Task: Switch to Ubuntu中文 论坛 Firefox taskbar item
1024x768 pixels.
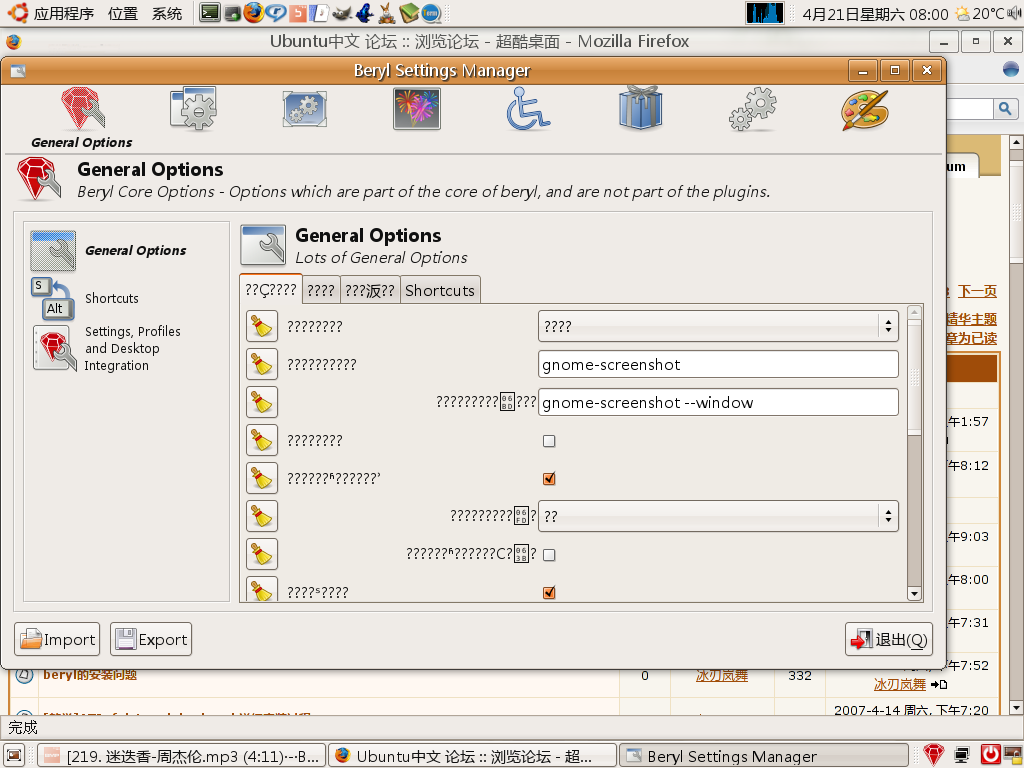Action: 472,756
